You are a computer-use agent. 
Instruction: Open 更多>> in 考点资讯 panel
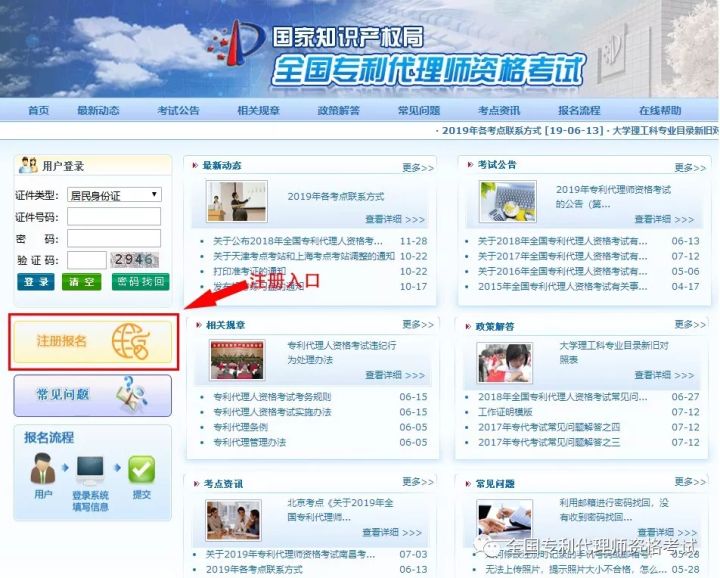click(418, 481)
